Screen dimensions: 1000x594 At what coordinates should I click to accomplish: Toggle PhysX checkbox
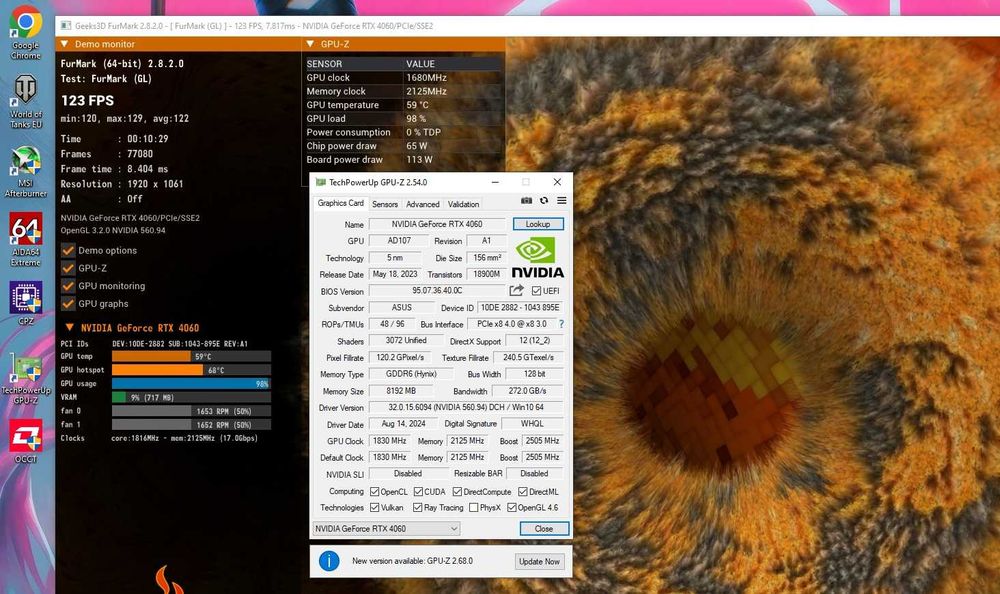(x=473, y=508)
